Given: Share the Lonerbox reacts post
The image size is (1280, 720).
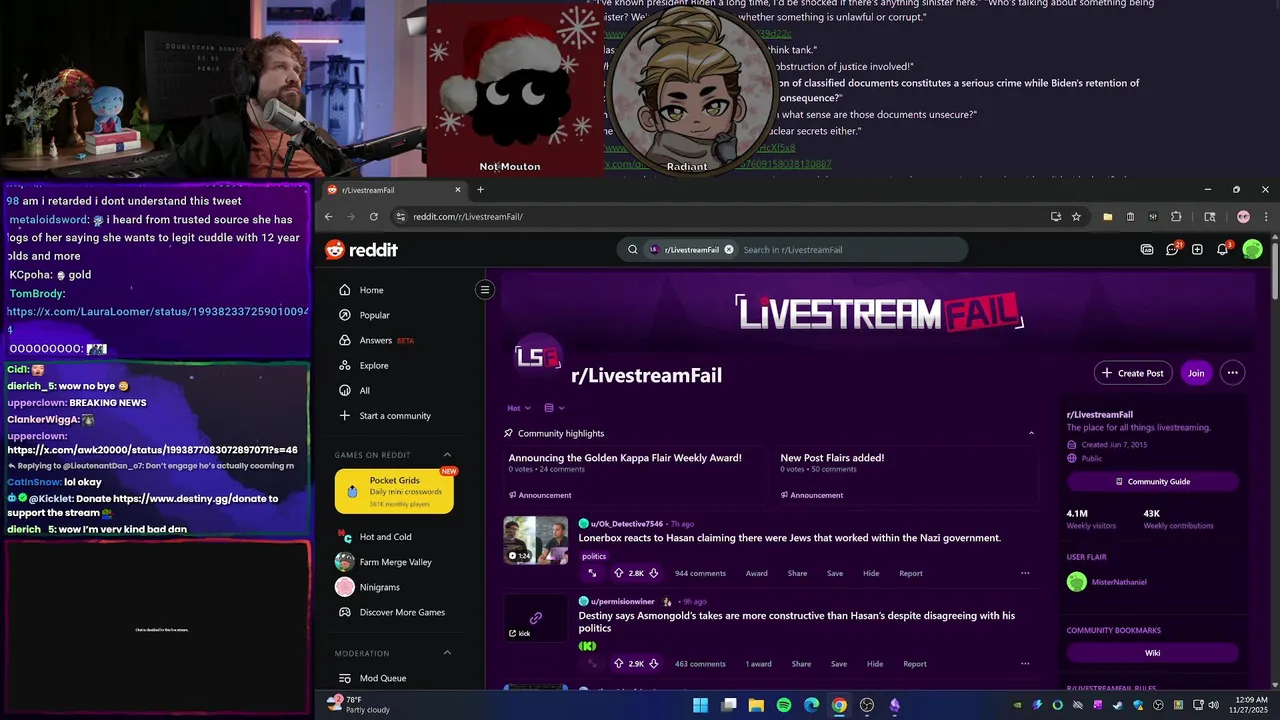Looking at the screenshot, I should 797,573.
